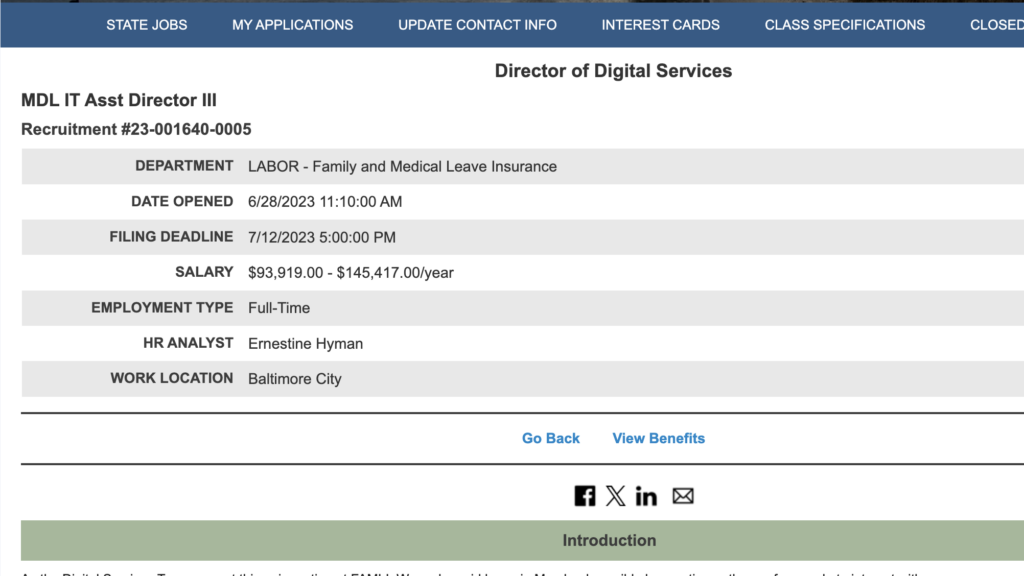Click the salary range value

point(351,272)
